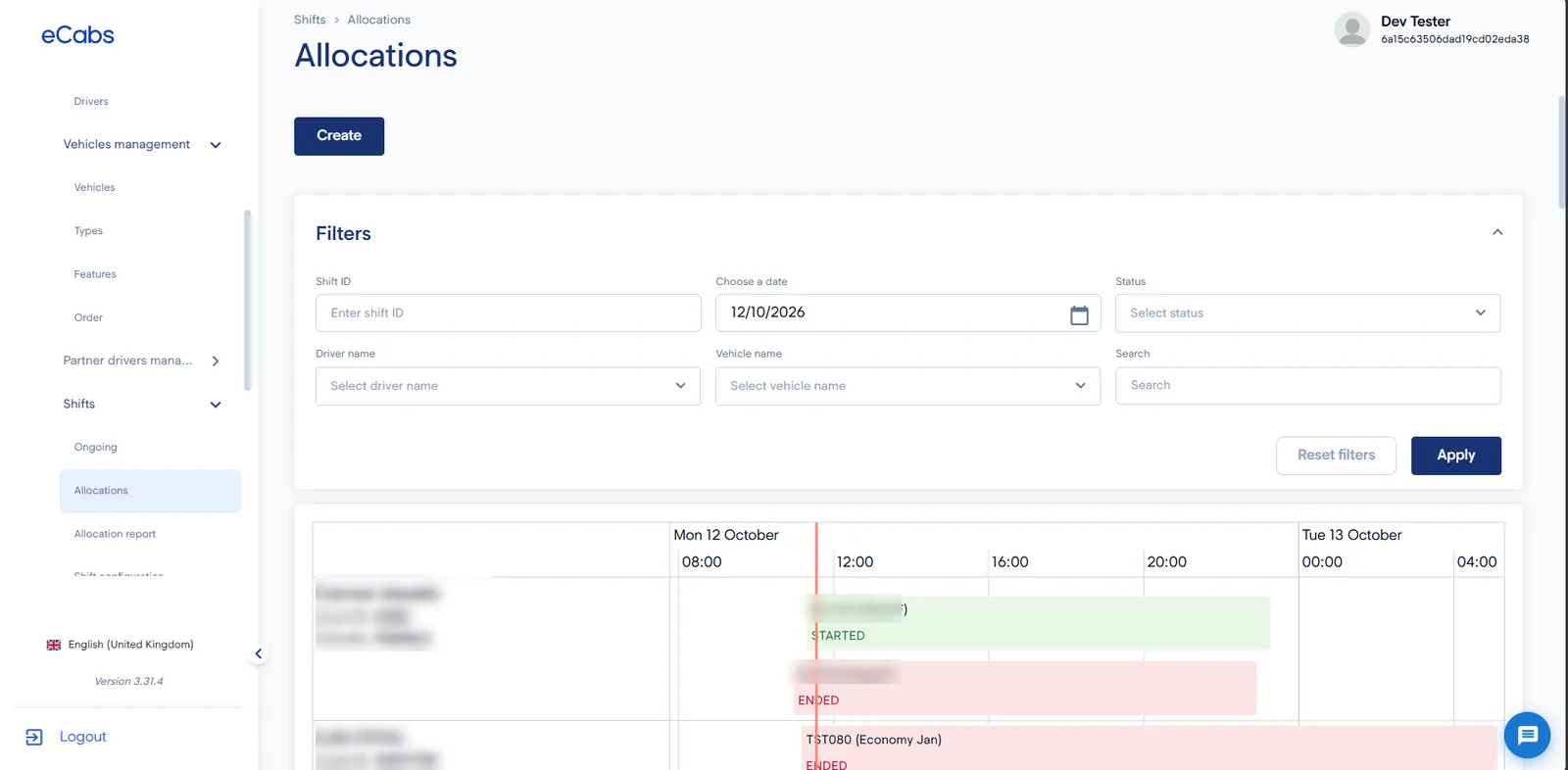Click the Apply filters button

(1456, 456)
